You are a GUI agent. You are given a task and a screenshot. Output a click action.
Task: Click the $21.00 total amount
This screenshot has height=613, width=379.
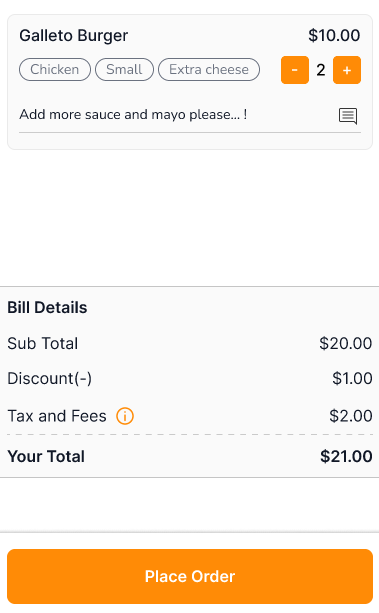[346, 456]
